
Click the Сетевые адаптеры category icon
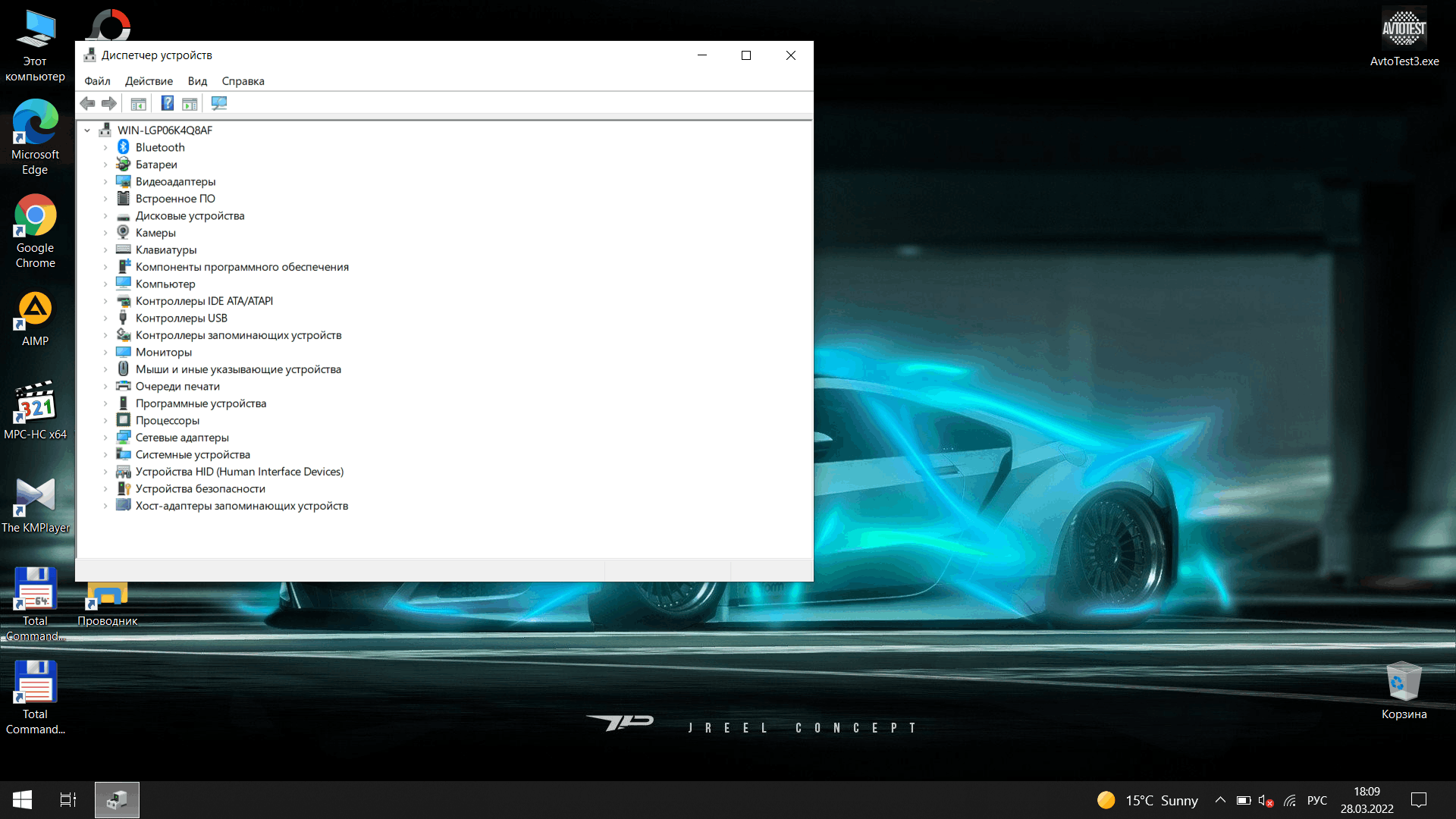[124, 437]
